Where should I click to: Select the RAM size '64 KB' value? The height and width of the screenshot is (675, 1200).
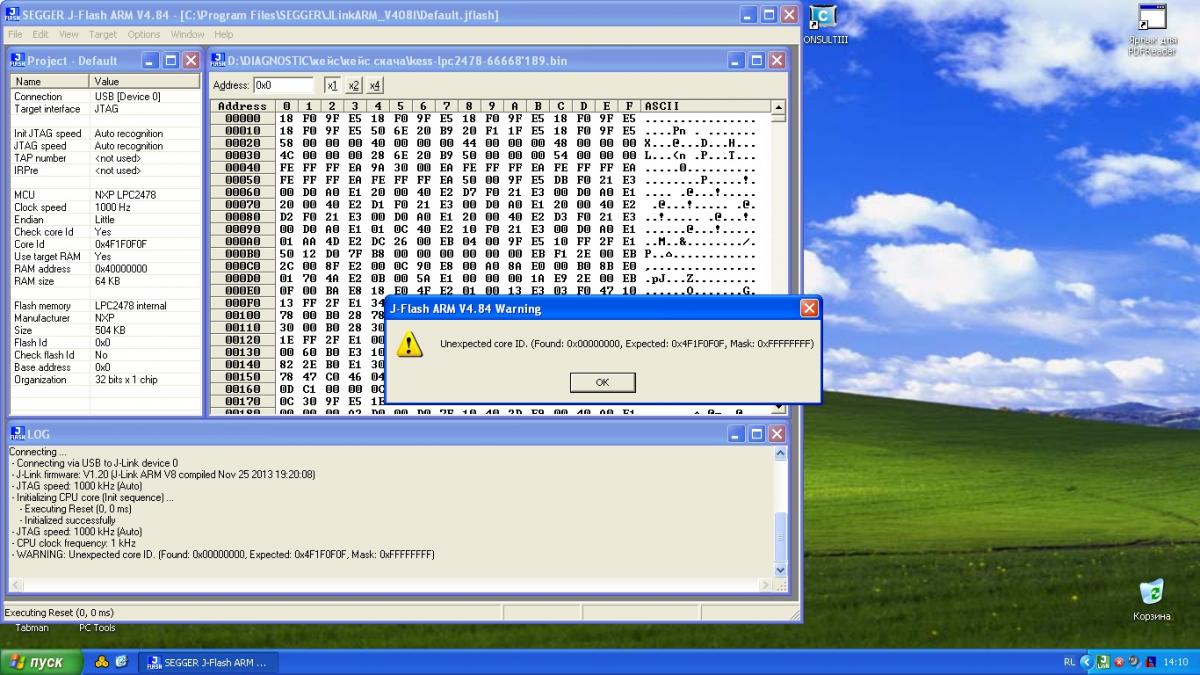point(108,281)
